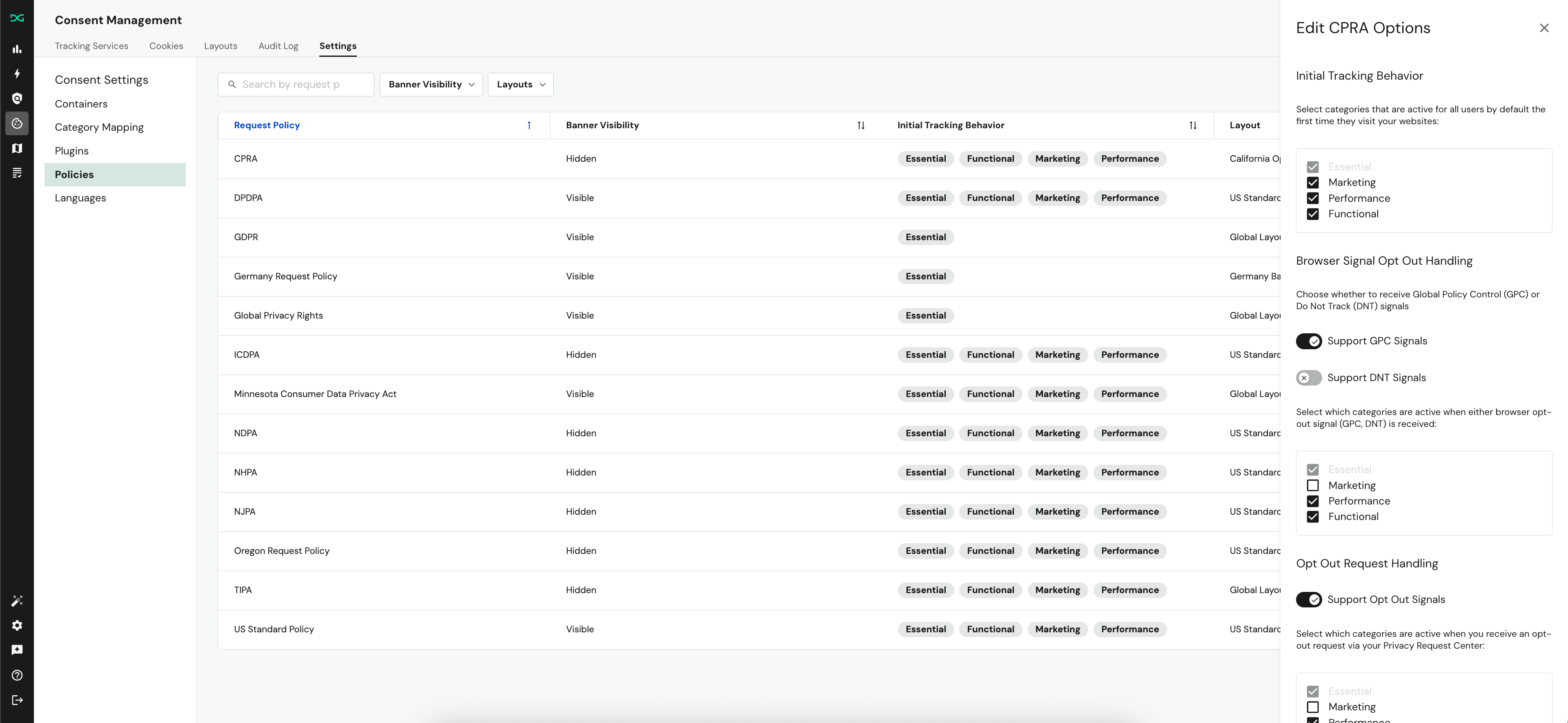Open the NDPA policy row
Screen dimensions: 1568x723
click(749, 434)
